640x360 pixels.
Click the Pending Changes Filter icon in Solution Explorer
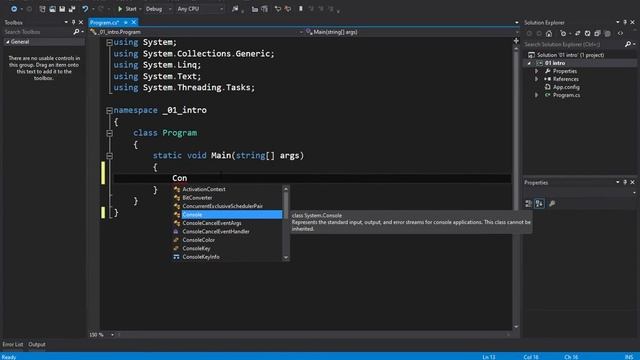(563, 33)
